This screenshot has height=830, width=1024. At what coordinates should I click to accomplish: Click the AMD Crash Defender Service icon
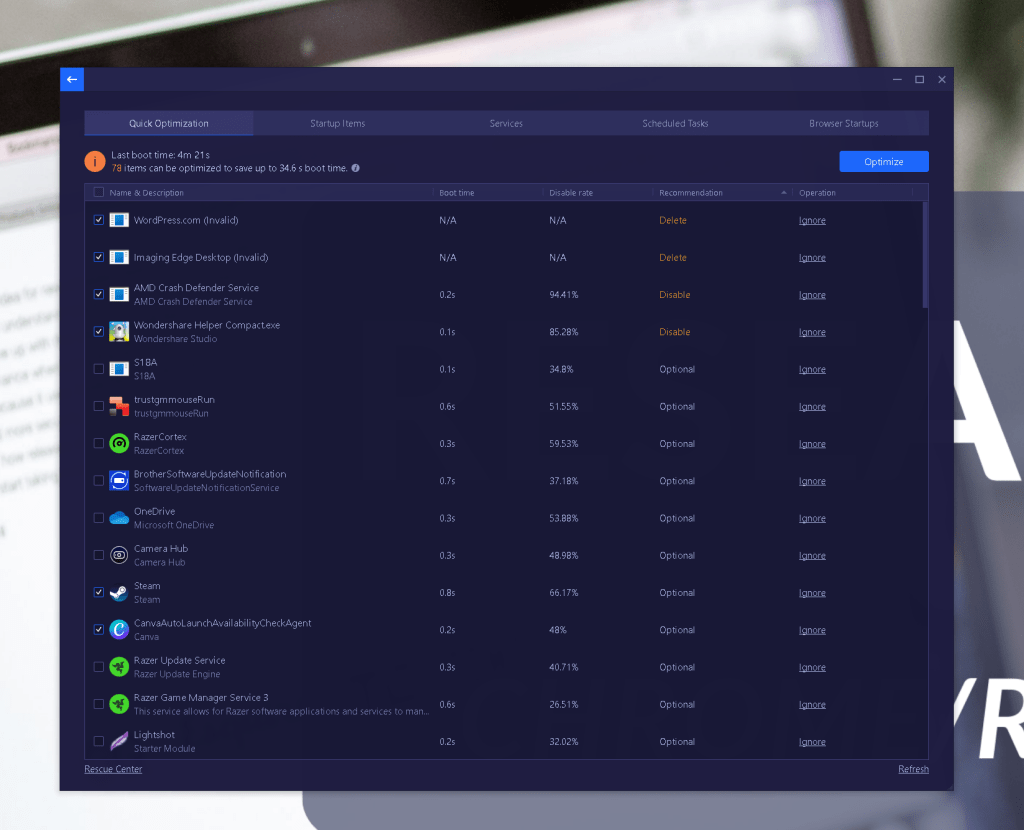[x=119, y=295]
